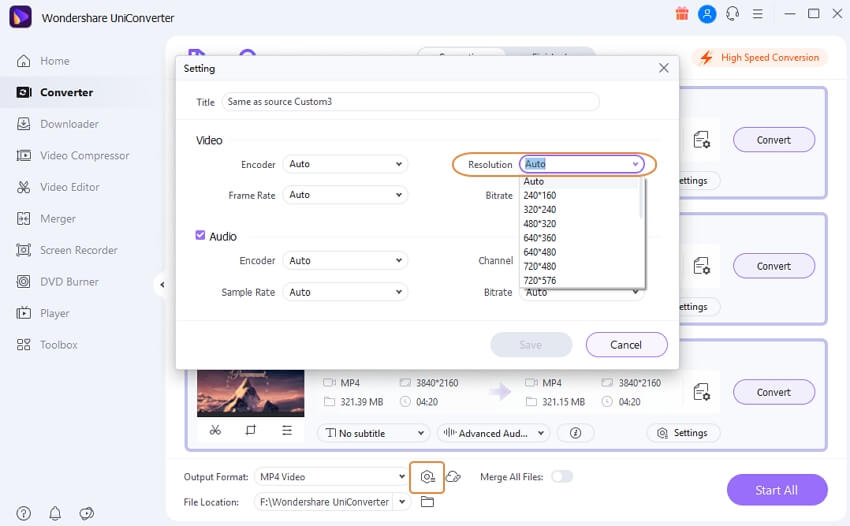This screenshot has width=850, height=526.
Task: Choose 640*480 resolution option
Action: (x=579, y=252)
